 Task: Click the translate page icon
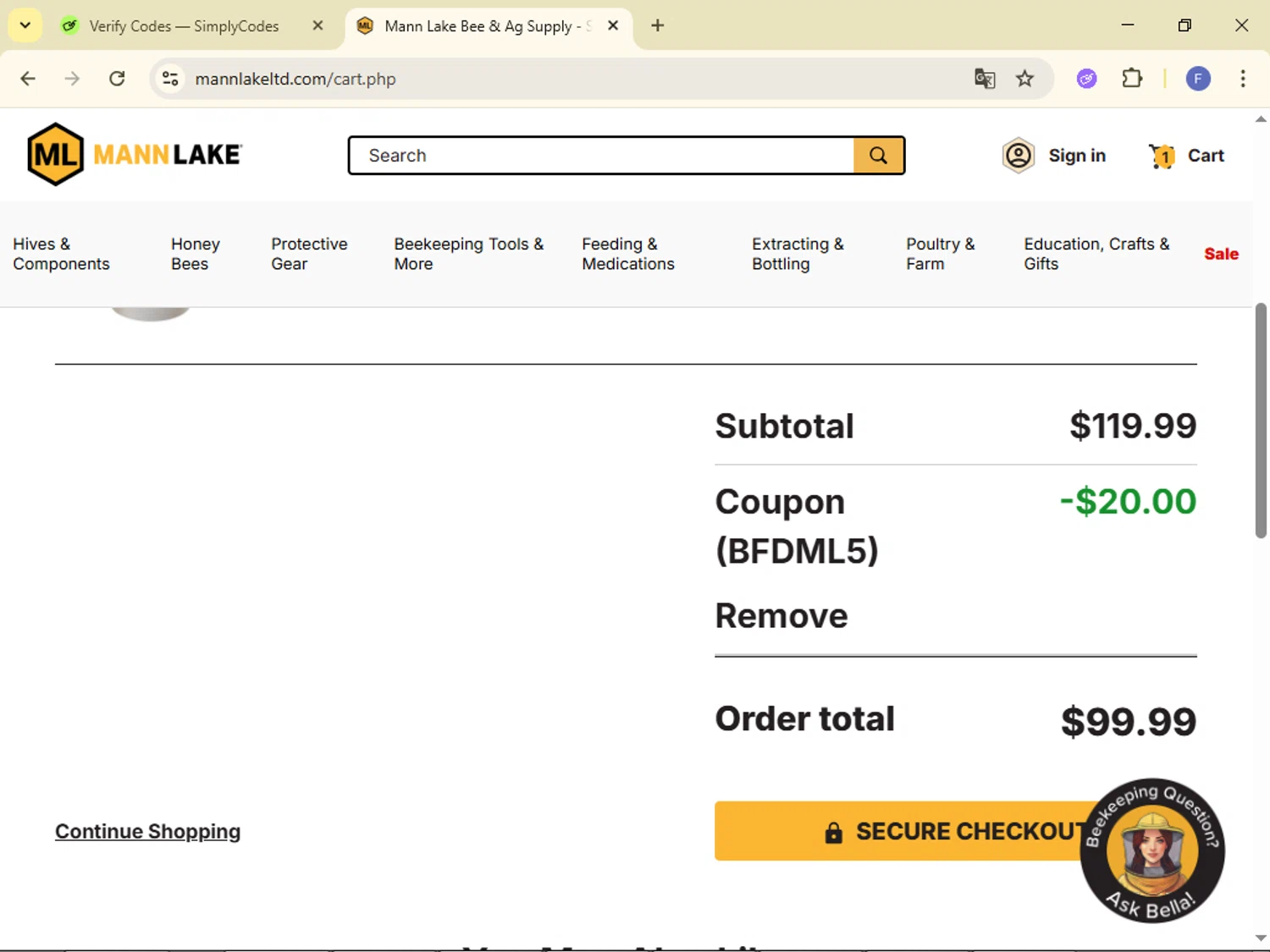coord(985,79)
